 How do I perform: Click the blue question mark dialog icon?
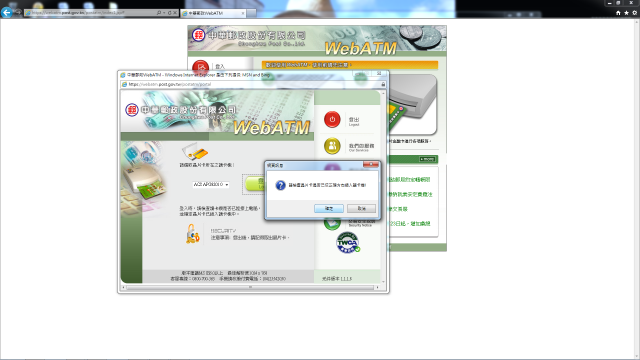(280, 185)
